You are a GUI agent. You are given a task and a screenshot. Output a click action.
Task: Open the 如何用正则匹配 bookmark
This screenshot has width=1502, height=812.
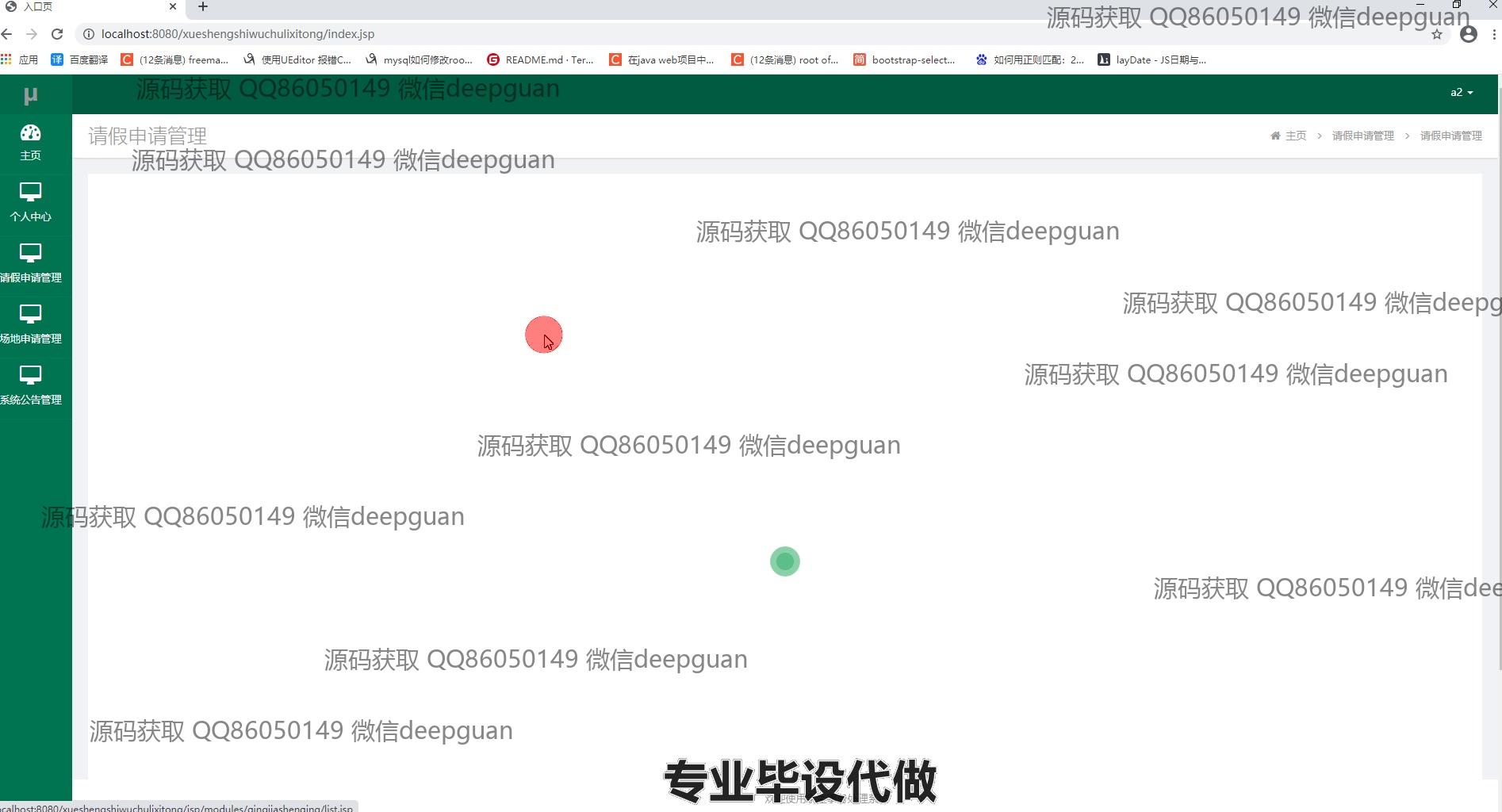pyautogui.click(x=1029, y=59)
